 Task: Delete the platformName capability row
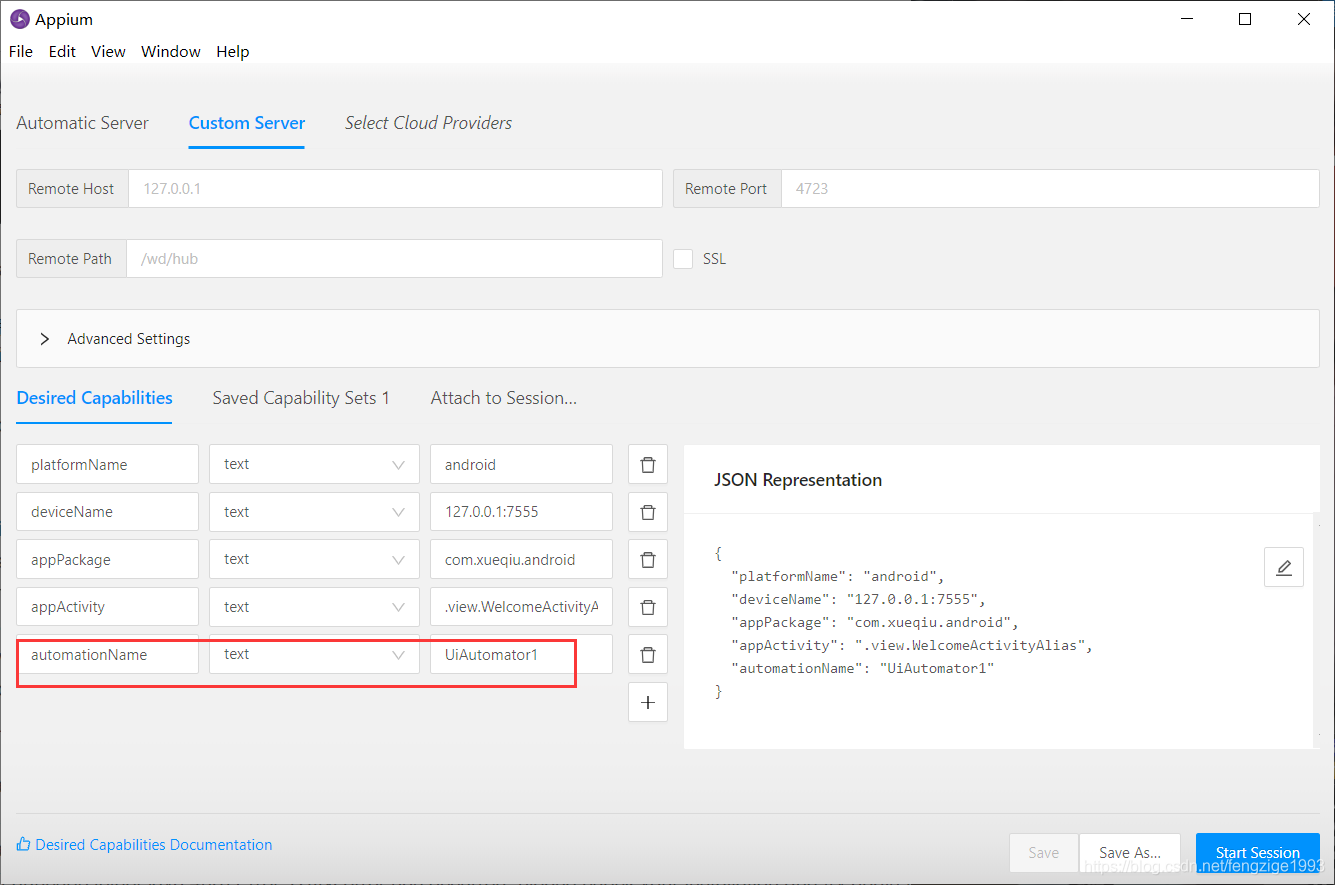[648, 465]
